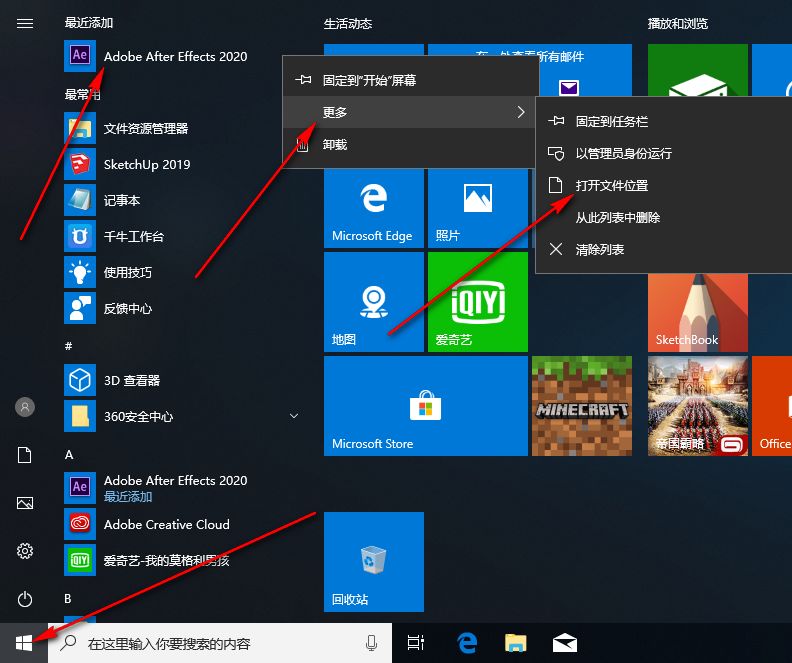The image size is (792, 663).
Task: Choose 卸载 uninstall in context menu
Action: tap(410, 144)
